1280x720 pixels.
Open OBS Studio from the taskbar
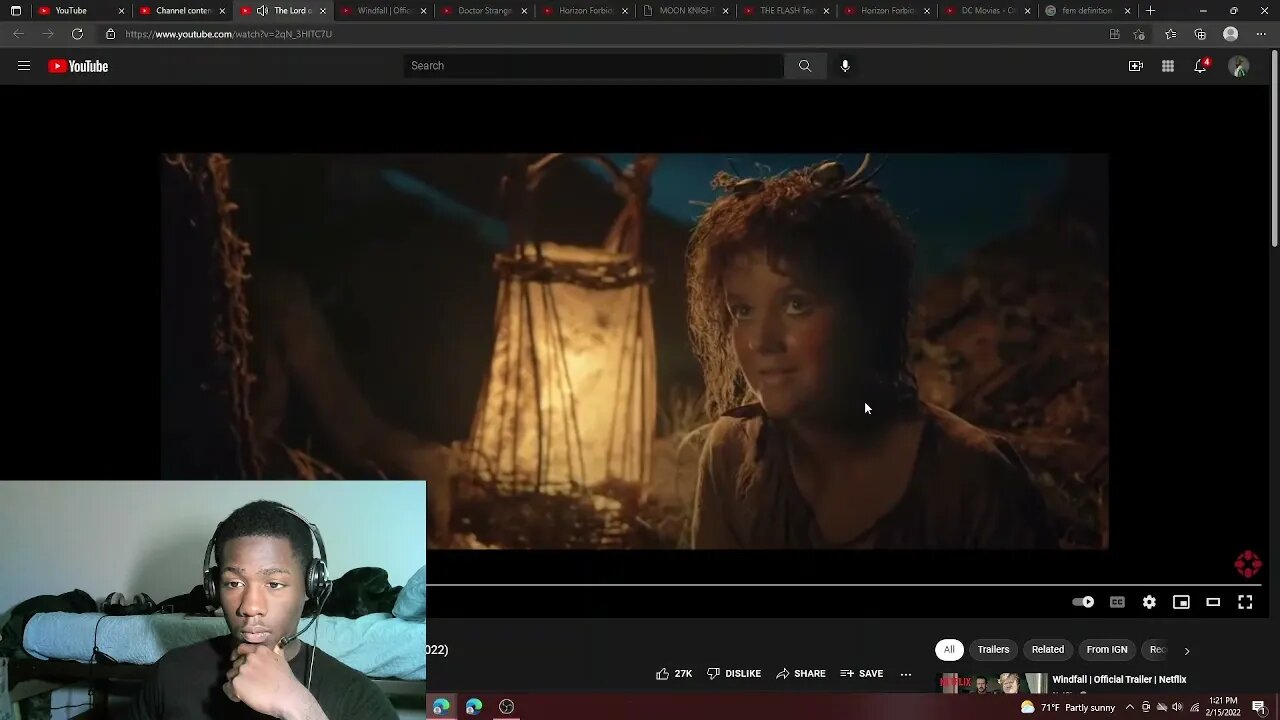(x=506, y=707)
